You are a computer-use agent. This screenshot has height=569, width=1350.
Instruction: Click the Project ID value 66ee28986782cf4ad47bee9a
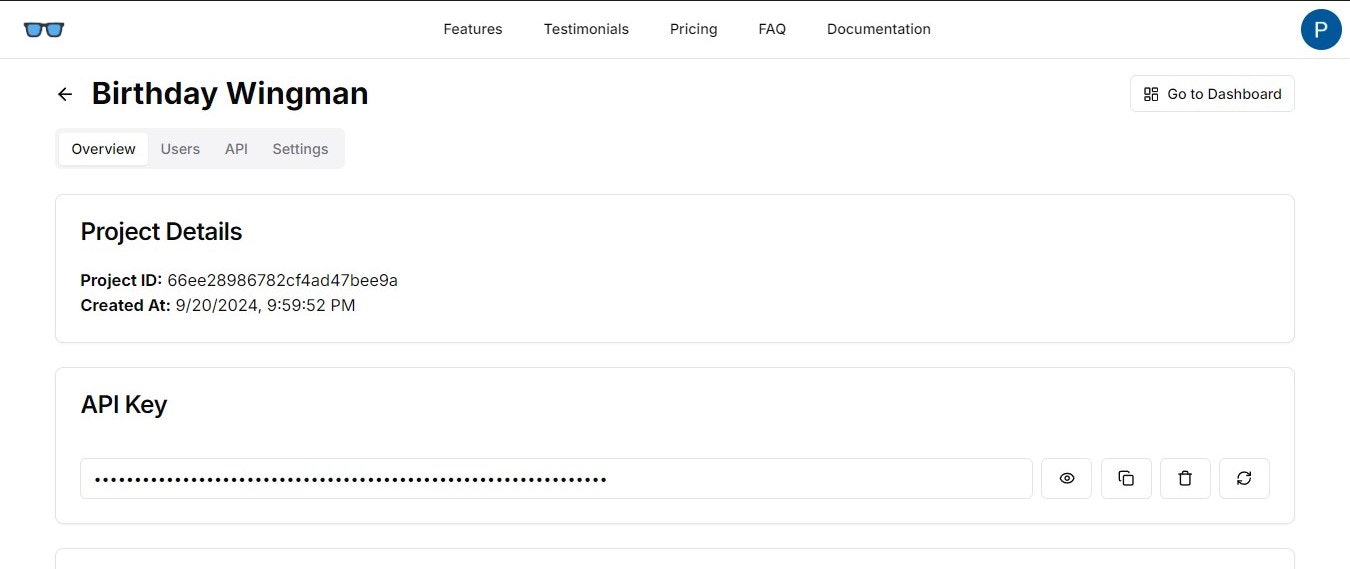point(282,280)
